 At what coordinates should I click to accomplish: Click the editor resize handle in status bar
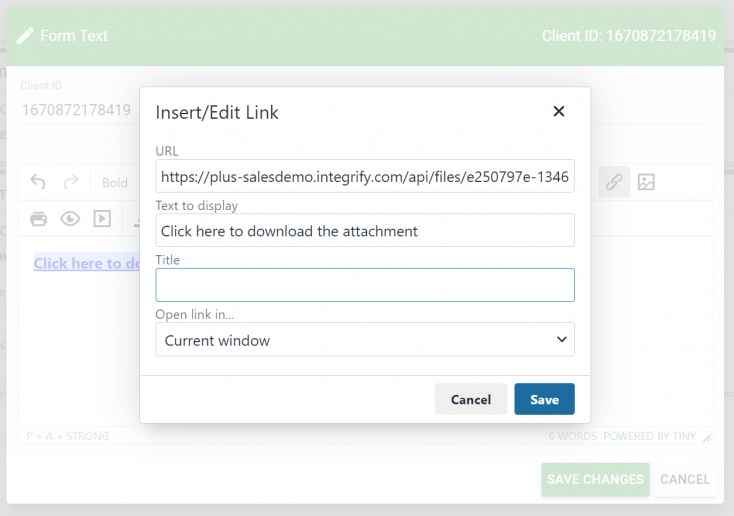(707, 437)
